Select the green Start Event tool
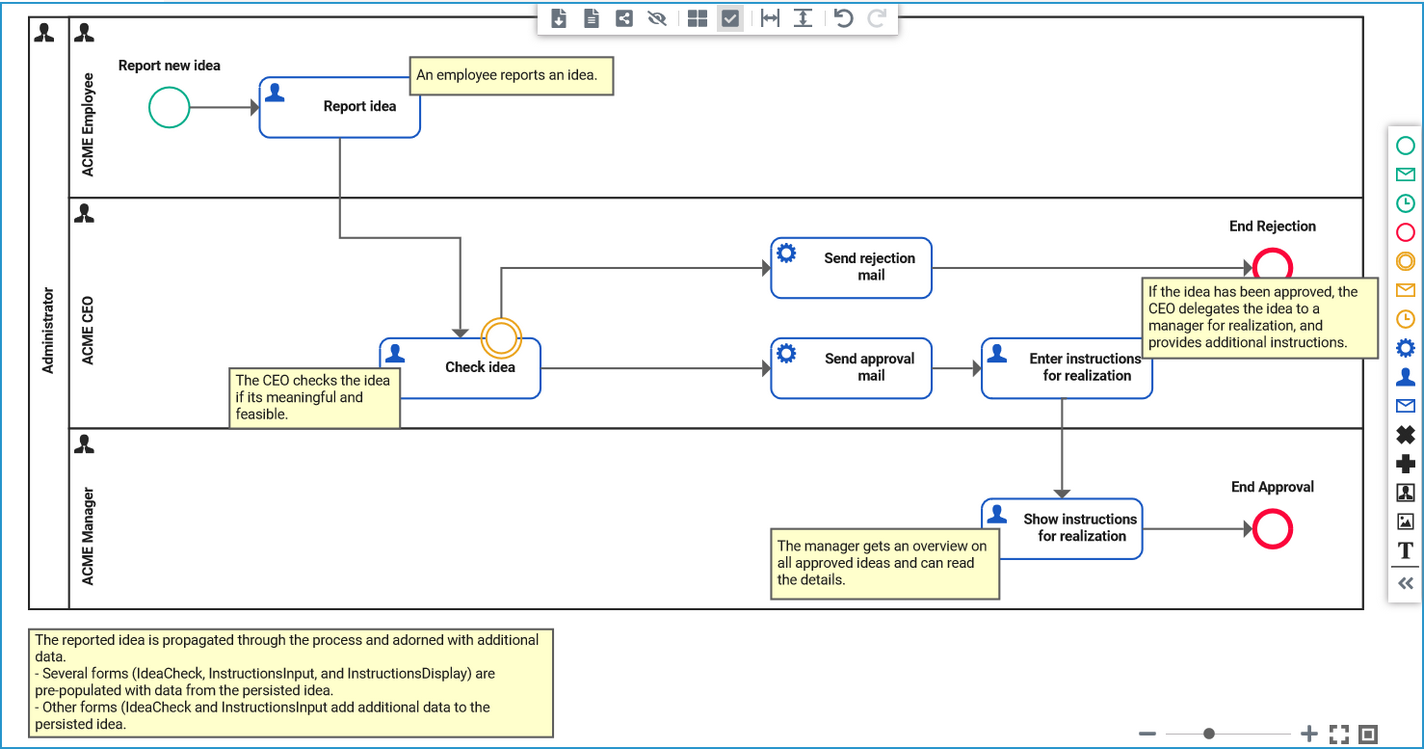The image size is (1424, 749). (1404, 145)
